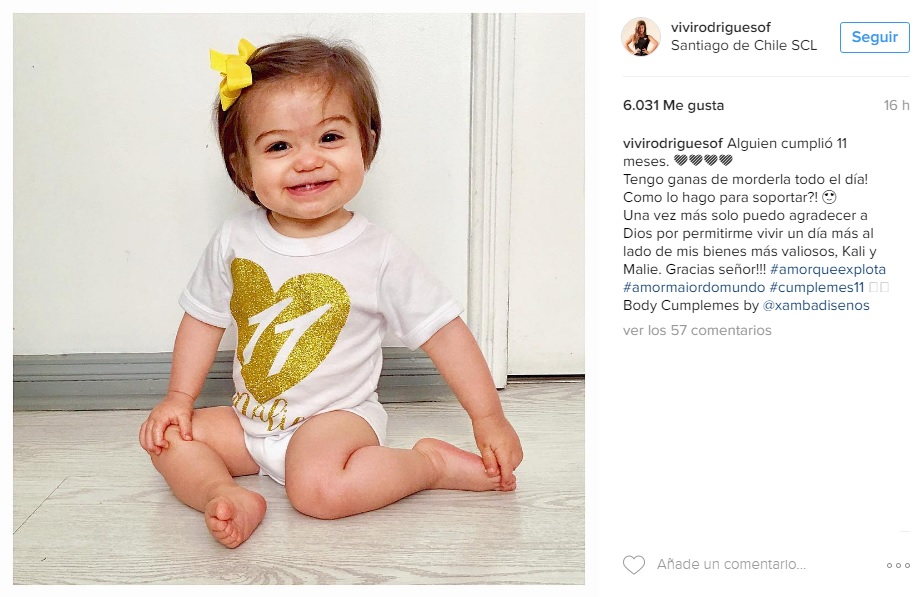Open the #amorqueexplota hashtag
This screenshot has height=597, width=917.
(x=828, y=270)
